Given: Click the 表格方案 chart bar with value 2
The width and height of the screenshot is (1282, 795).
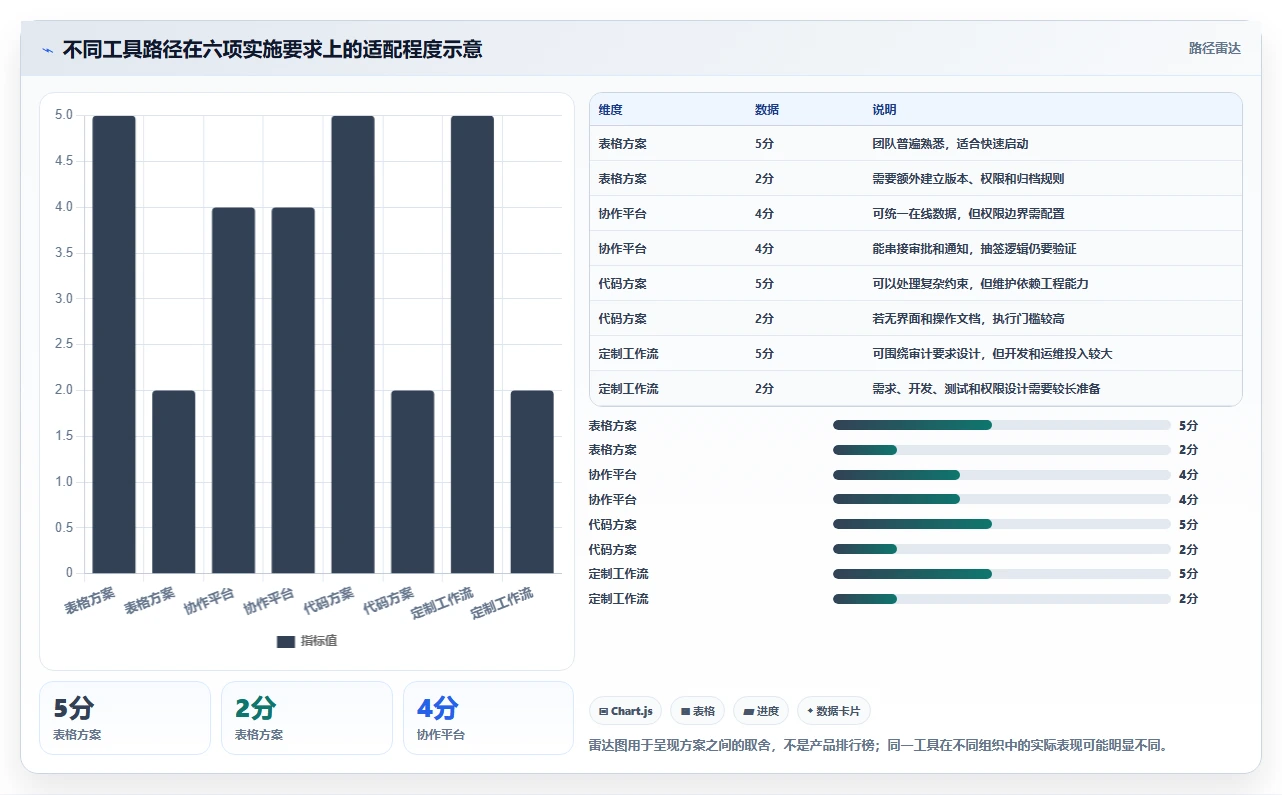Looking at the screenshot, I should coord(174,482).
